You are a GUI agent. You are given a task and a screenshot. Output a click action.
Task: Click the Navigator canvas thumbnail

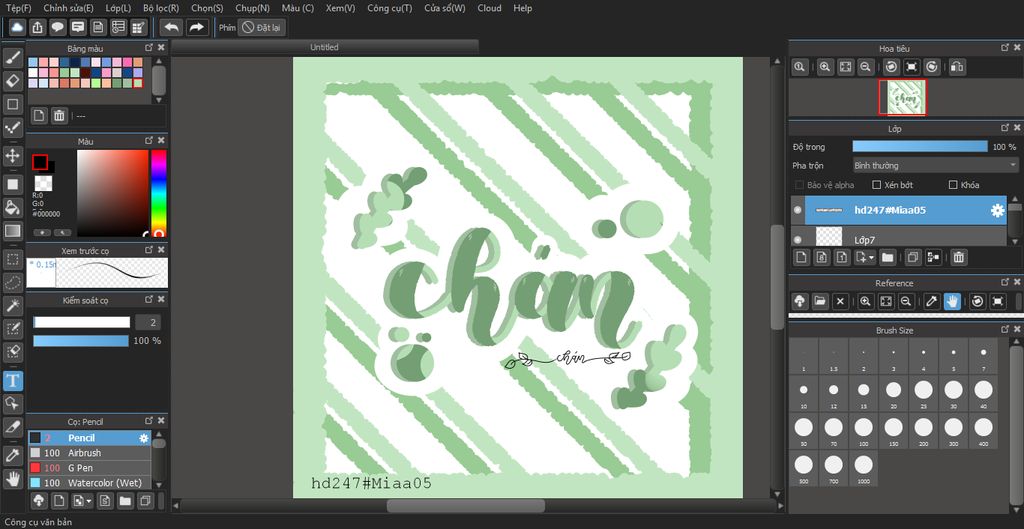point(904,98)
